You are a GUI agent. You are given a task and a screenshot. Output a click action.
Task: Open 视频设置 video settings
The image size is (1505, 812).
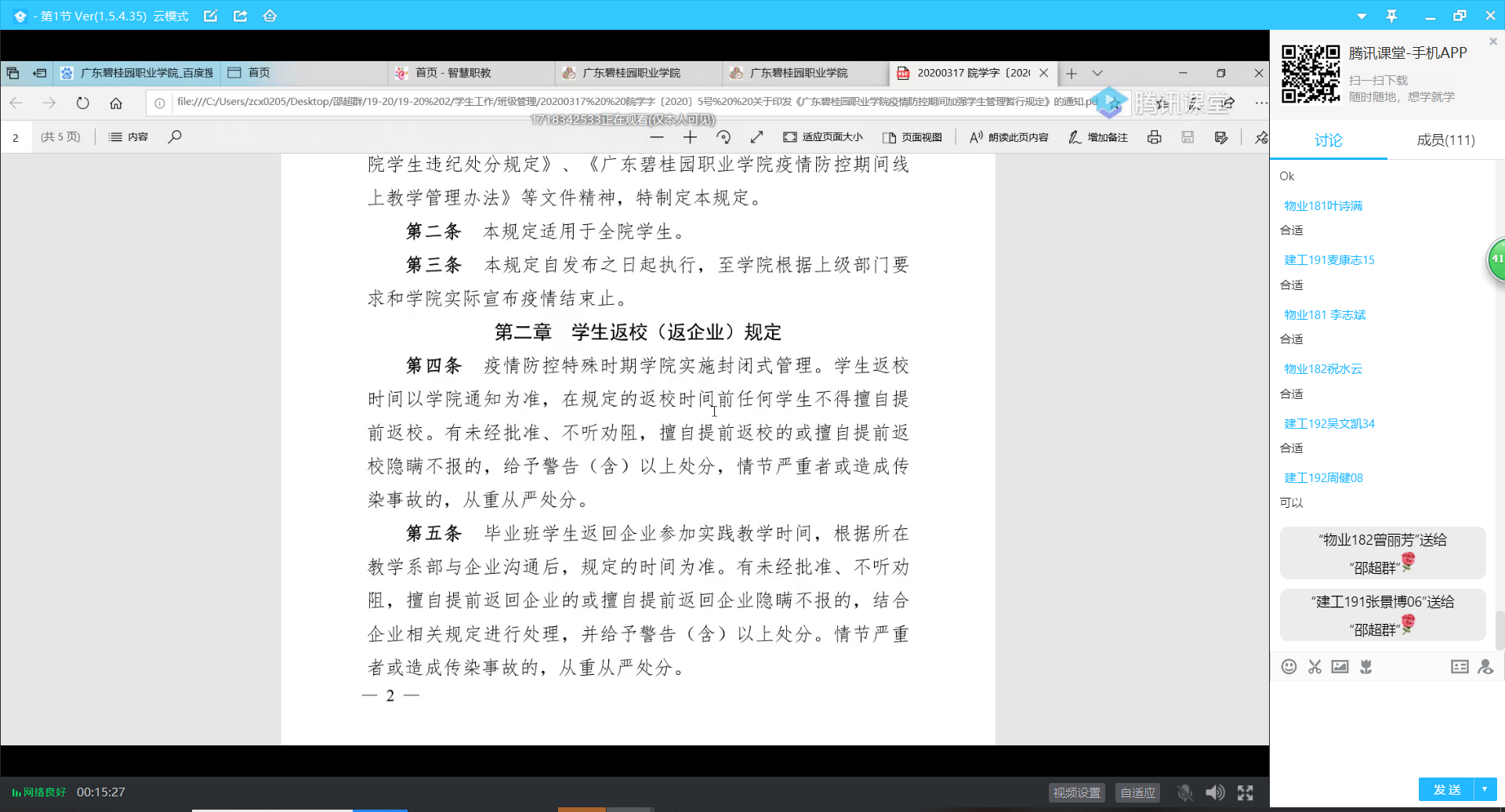click(x=1076, y=792)
